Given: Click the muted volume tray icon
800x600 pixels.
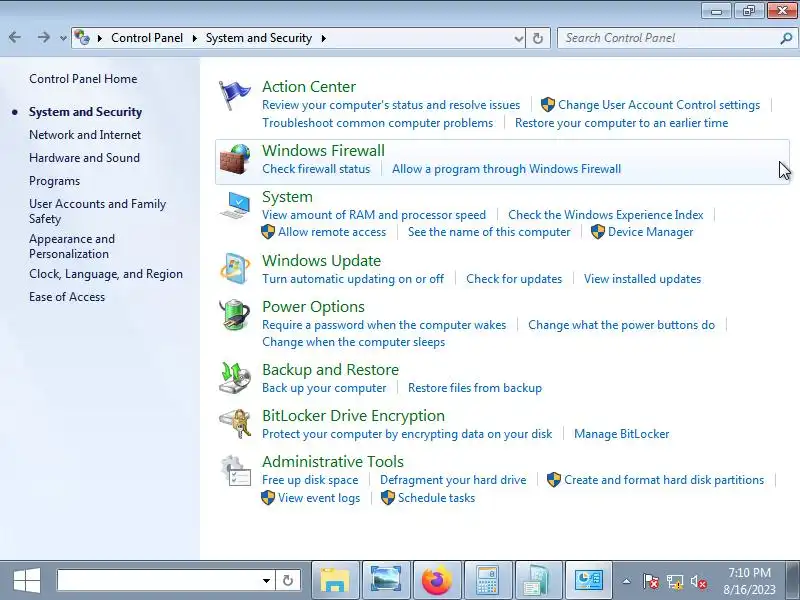Looking at the screenshot, I should click(x=698, y=581).
